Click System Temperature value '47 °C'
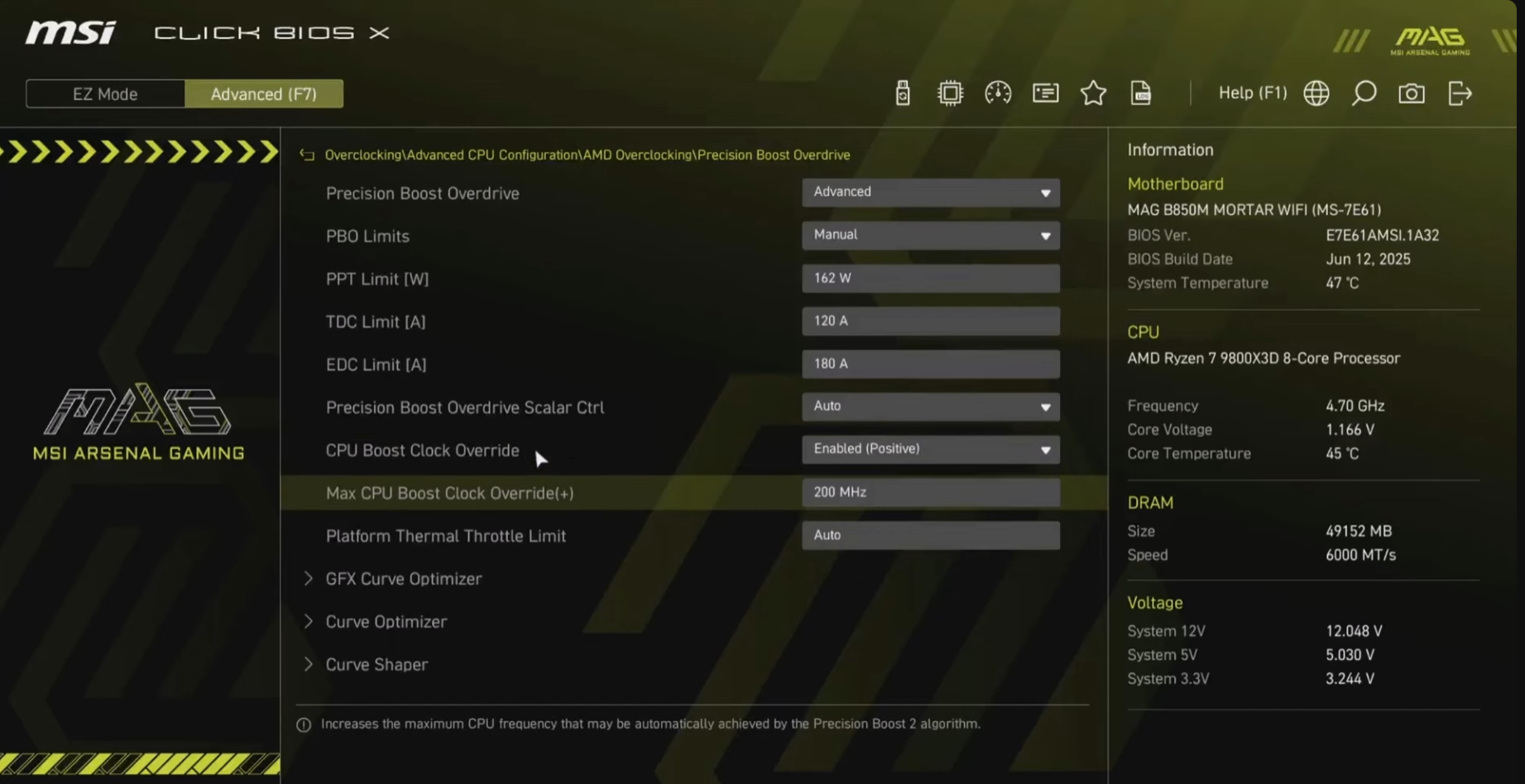 1342,283
